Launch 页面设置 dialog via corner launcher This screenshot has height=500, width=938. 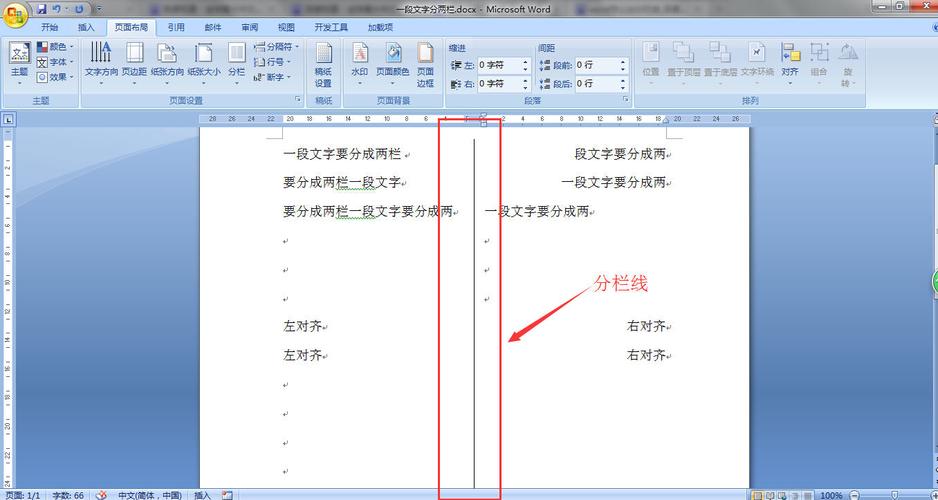click(297, 99)
